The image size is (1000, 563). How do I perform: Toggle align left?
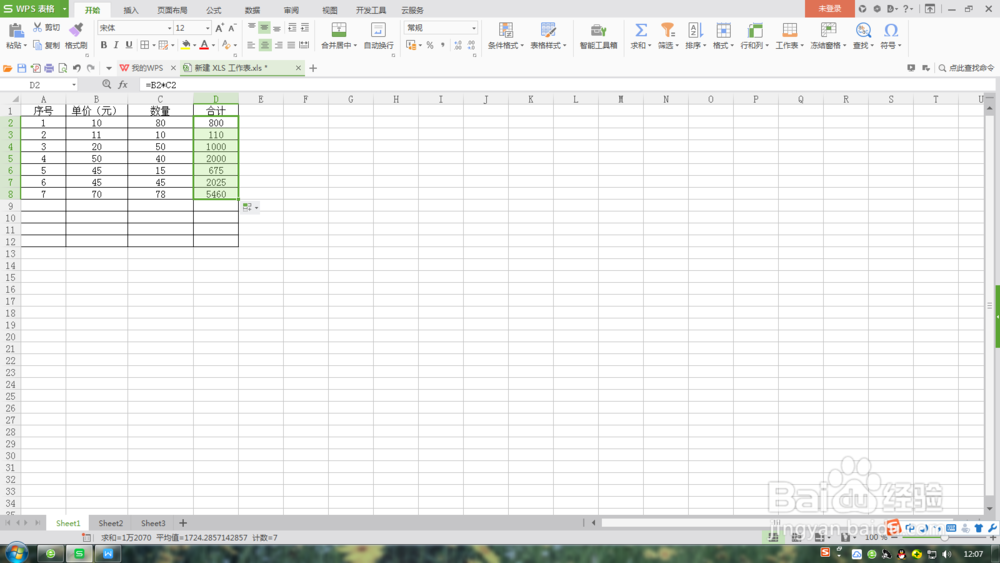(x=251, y=45)
